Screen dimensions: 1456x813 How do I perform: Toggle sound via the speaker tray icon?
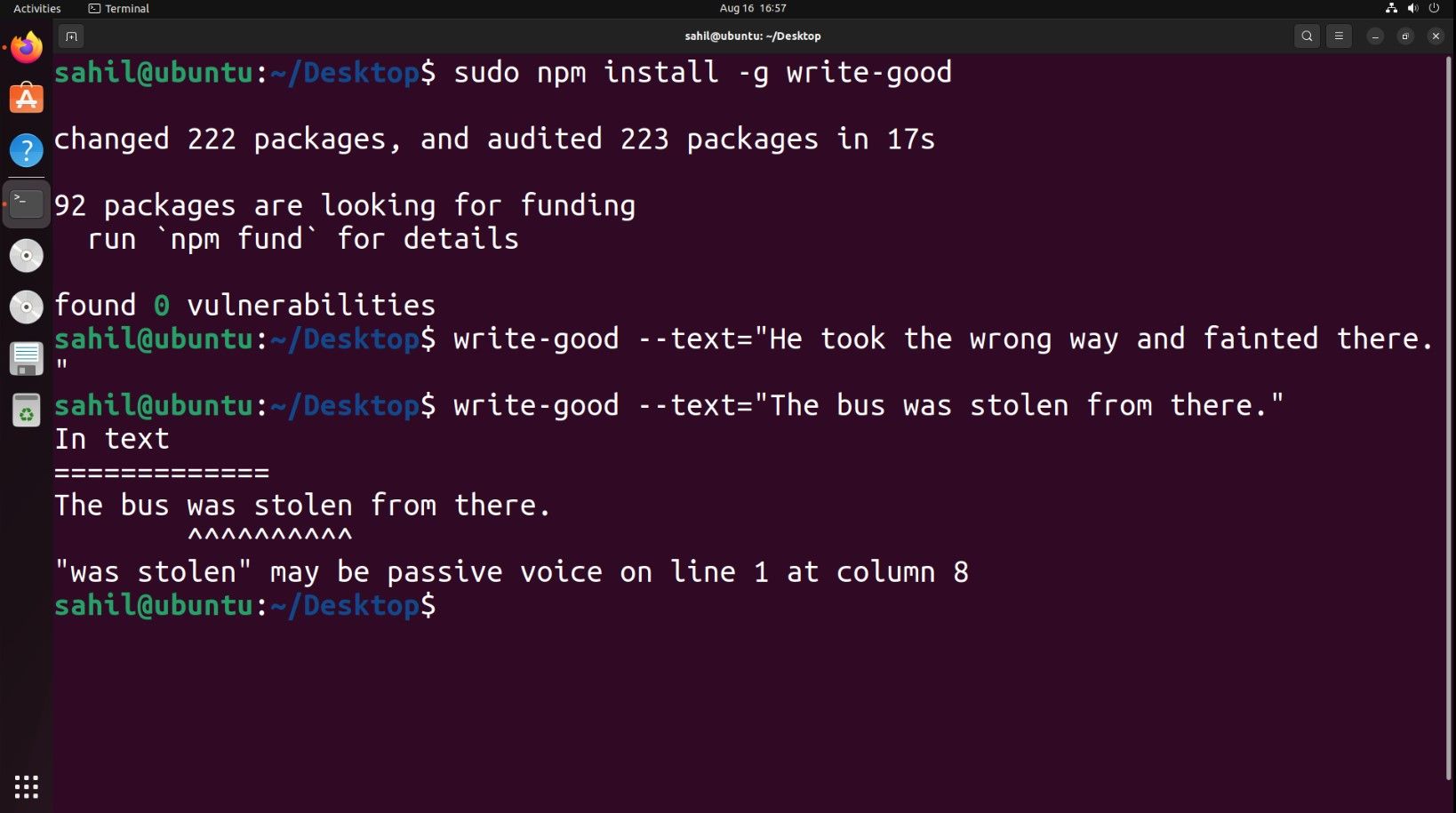coord(1412,8)
